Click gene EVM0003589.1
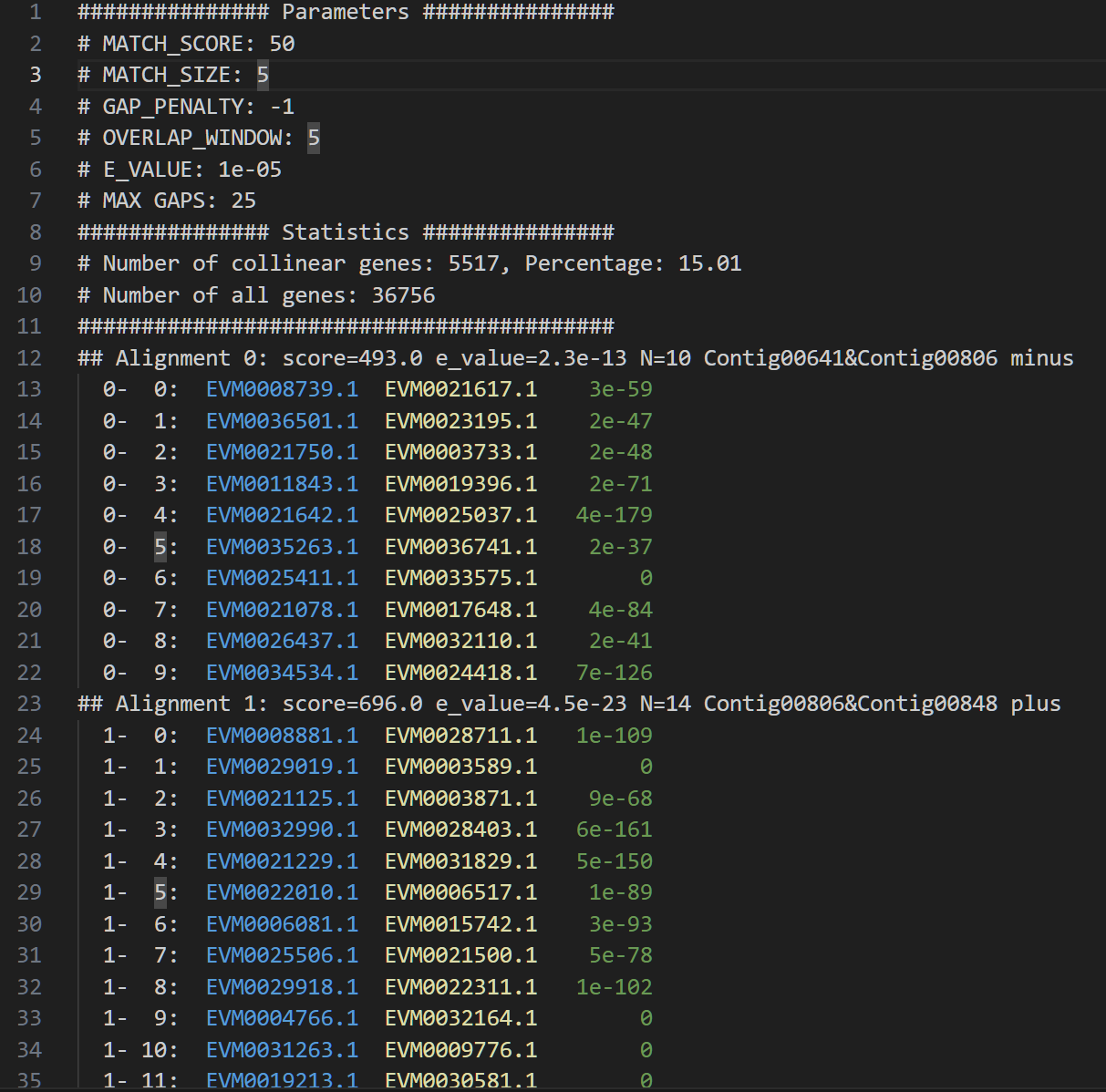This screenshot has height=1092, width=1106. click(460, 767)
